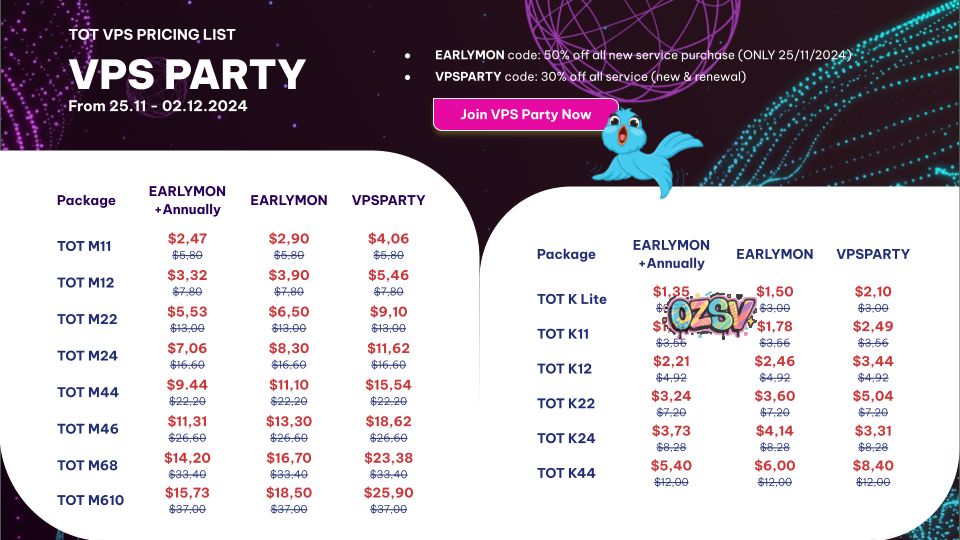Viewport: 960px width, 540px height.
Task: Choose the TOT K44 package label
Action: tap(566, 473)
